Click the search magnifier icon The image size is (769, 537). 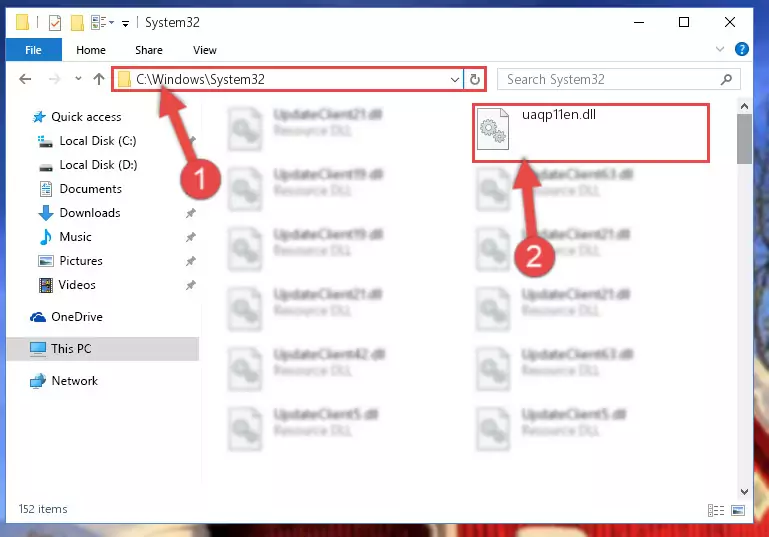[x=726, y=79]
